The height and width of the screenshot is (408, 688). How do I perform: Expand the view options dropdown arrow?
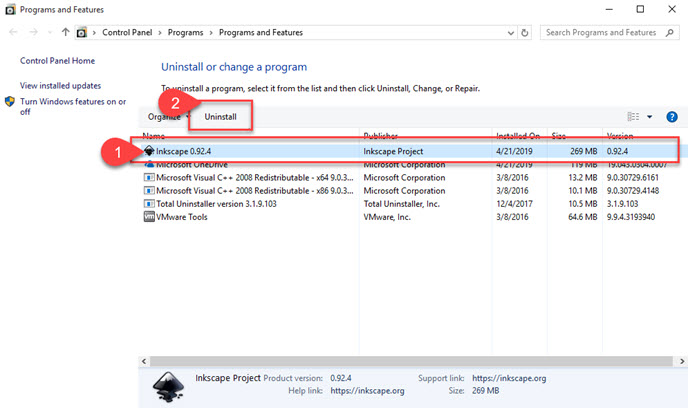[649, 117]
